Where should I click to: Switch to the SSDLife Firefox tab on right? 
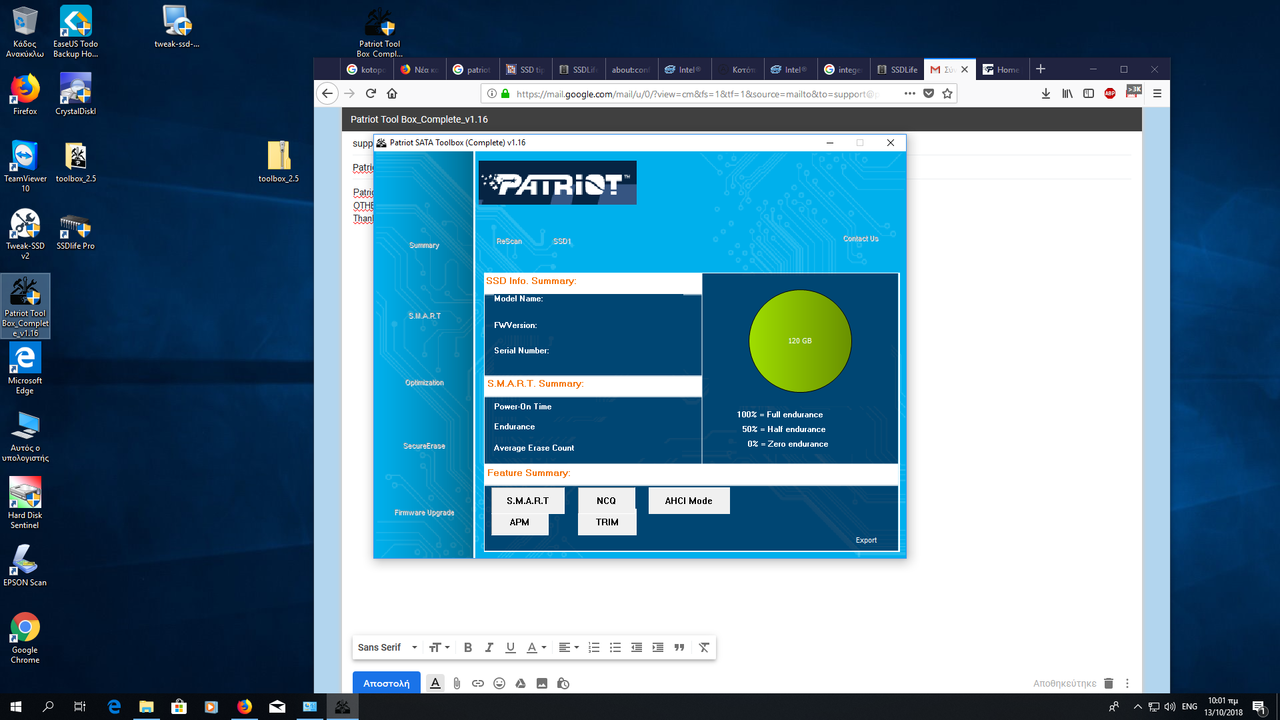[x=896, y=70]
